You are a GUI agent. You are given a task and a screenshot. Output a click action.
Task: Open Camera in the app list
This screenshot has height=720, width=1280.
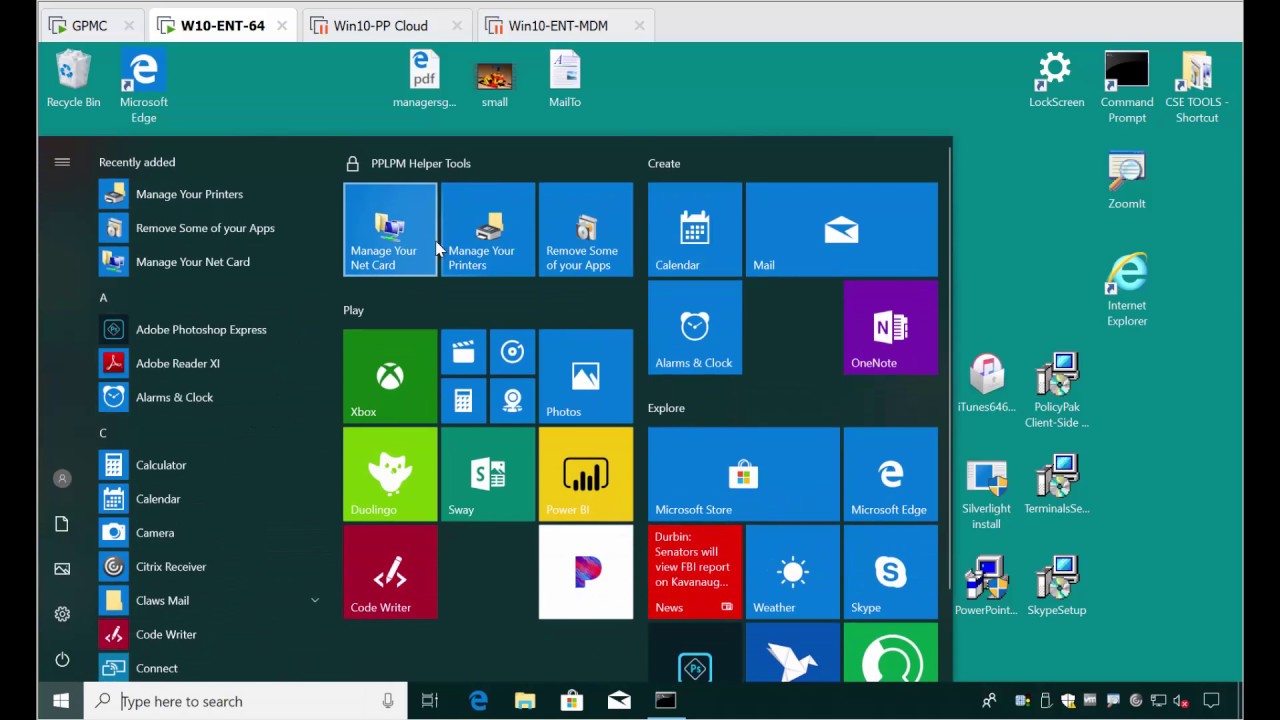210,532
